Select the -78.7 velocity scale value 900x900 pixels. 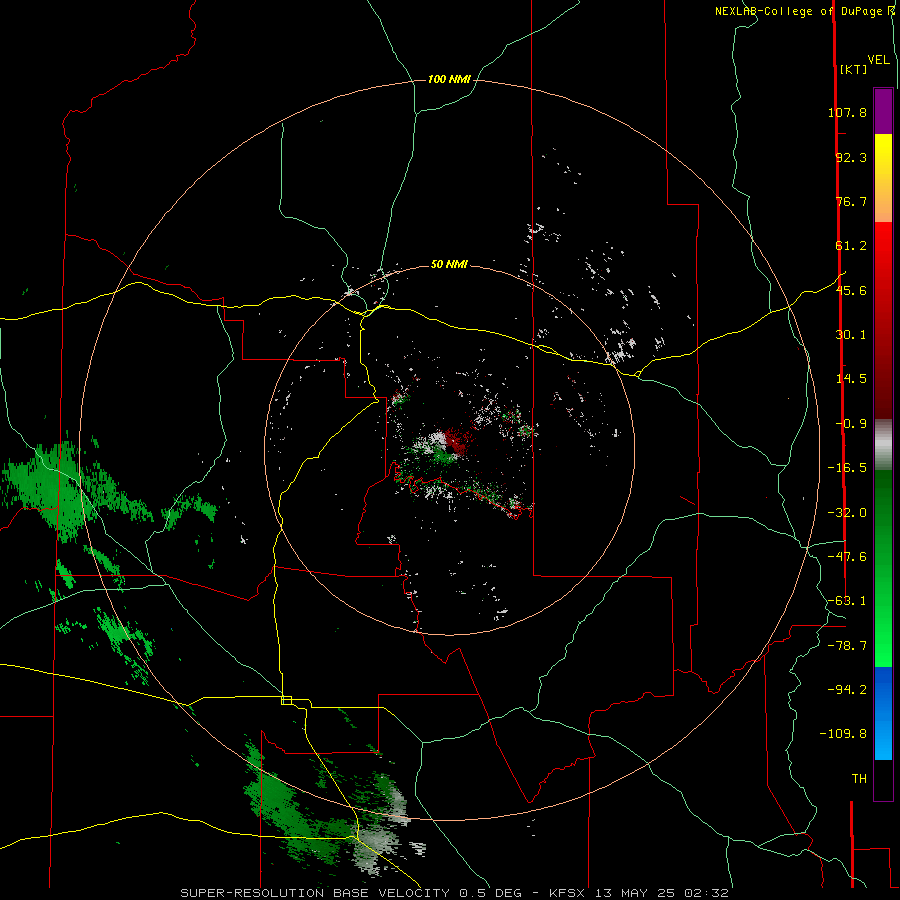pos(847,646)
